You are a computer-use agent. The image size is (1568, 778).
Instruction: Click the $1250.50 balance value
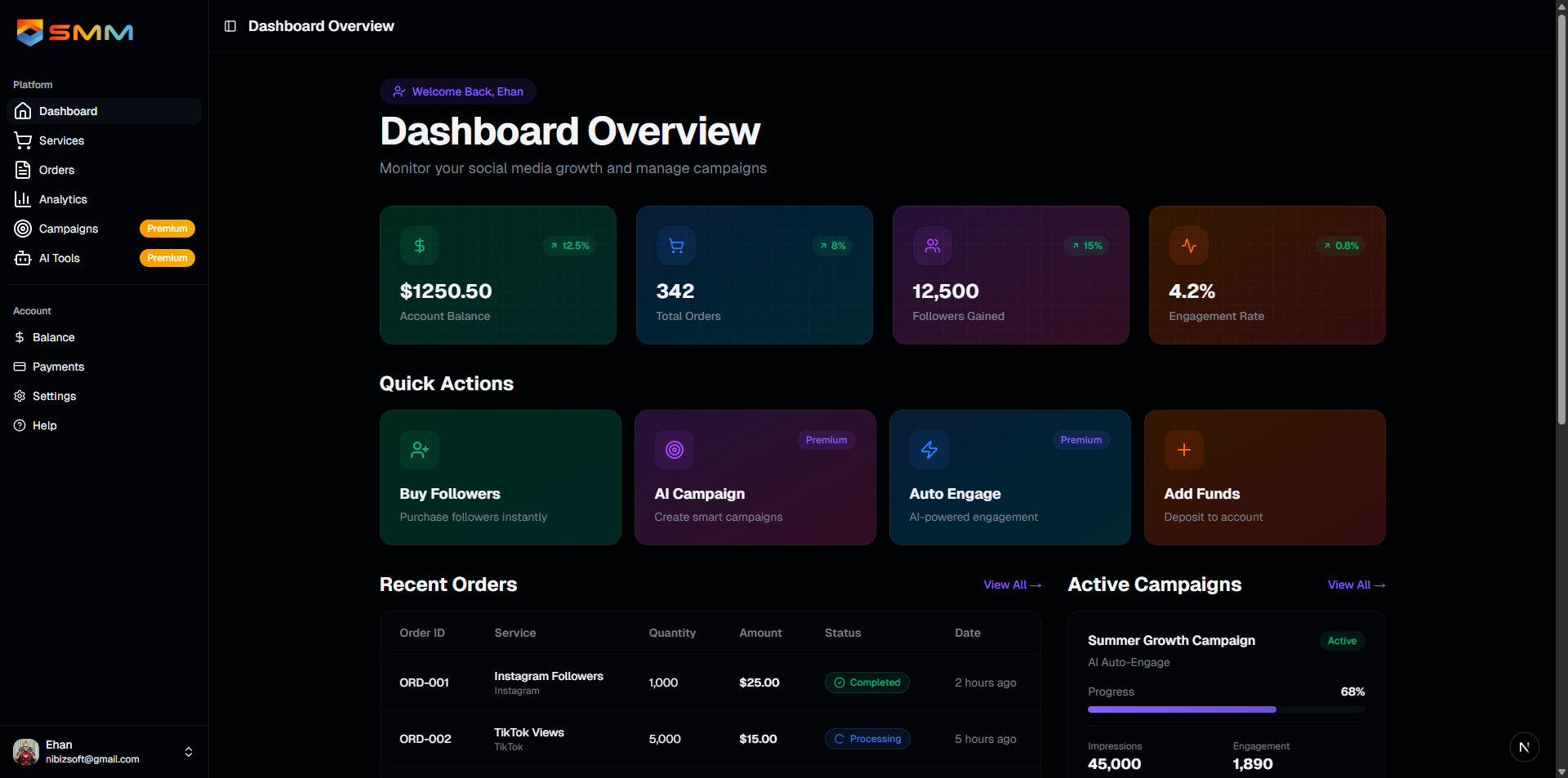coord(446,291)
